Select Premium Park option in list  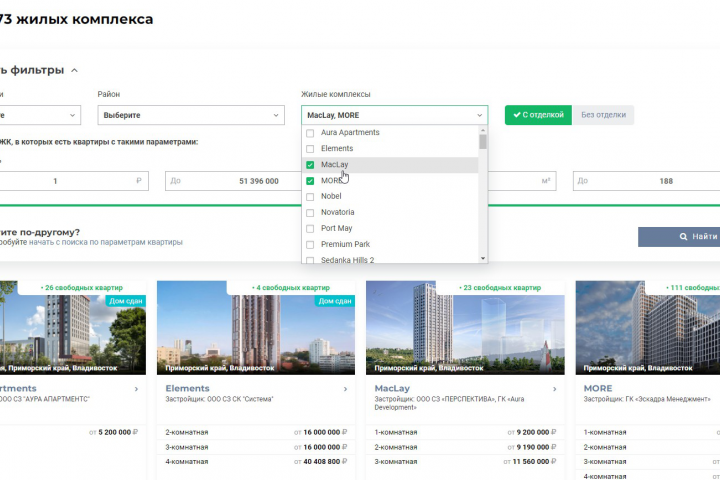(389, 244)
